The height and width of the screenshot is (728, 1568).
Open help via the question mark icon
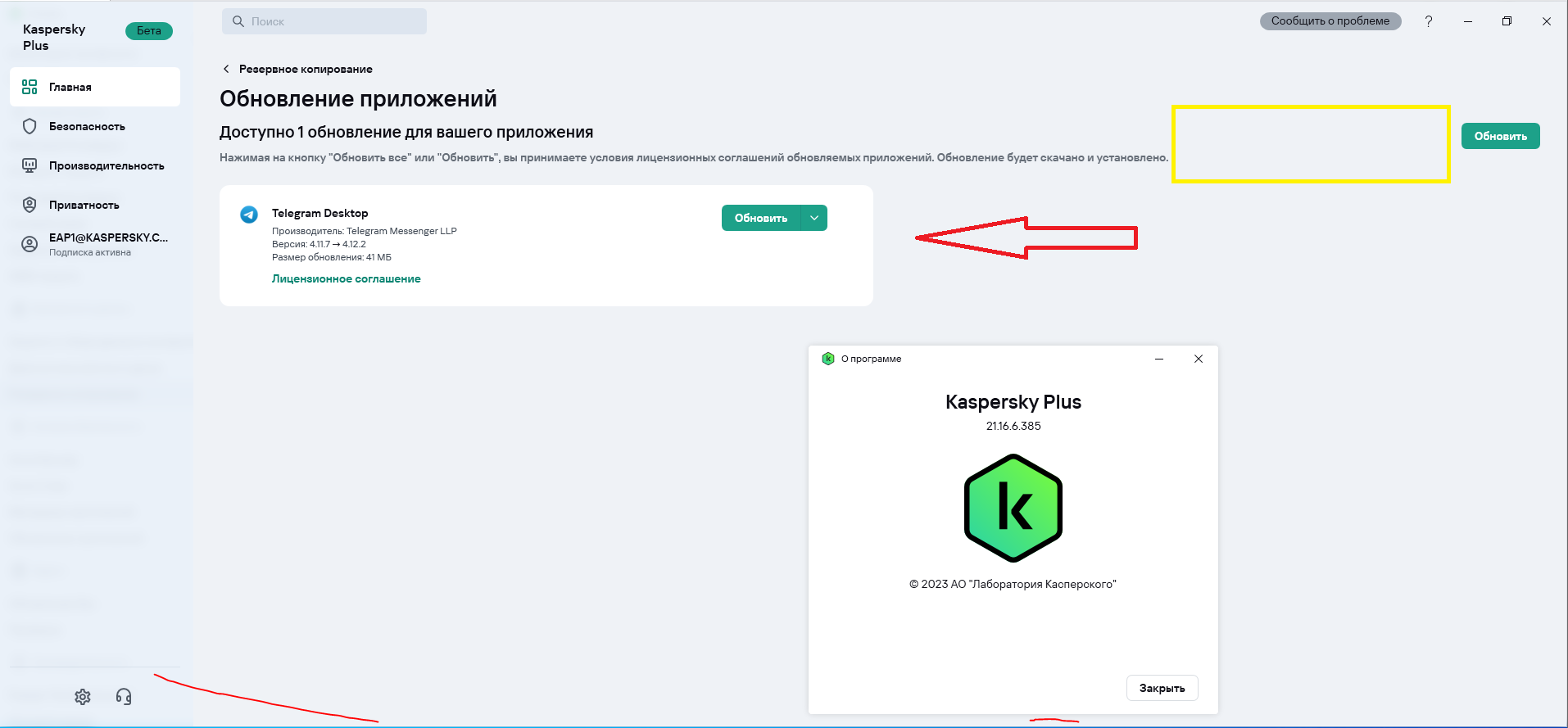point(1429,21)
